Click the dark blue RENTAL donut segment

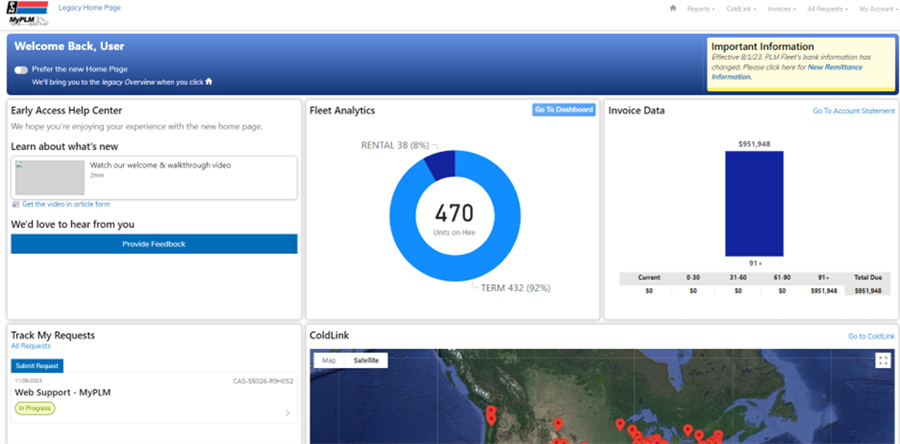coord(438,163)
